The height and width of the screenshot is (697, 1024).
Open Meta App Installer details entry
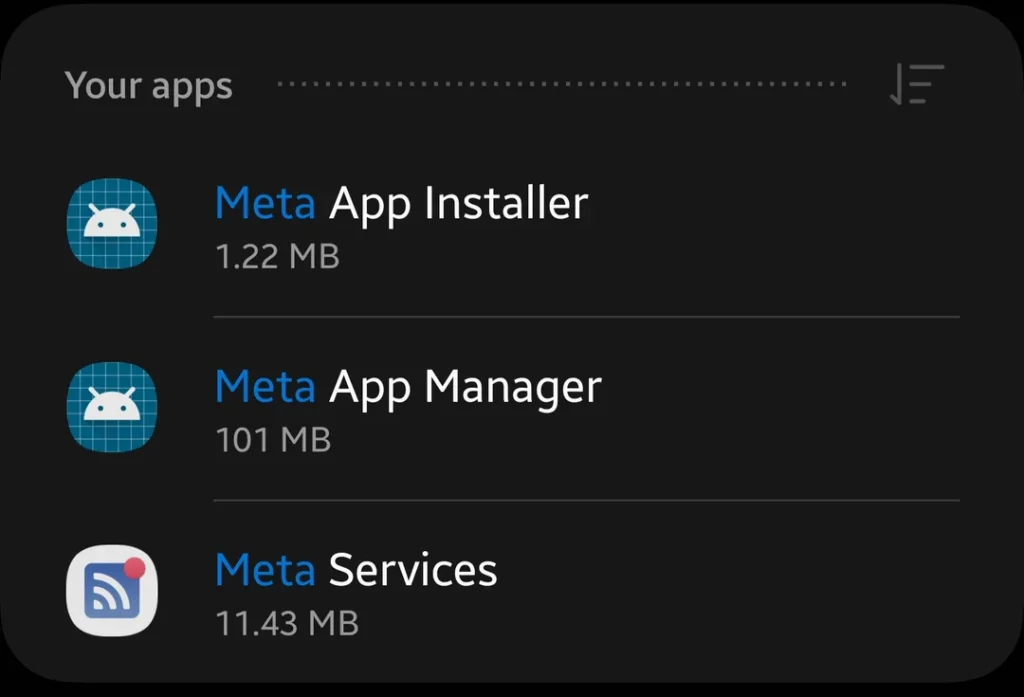pos(500,224)
